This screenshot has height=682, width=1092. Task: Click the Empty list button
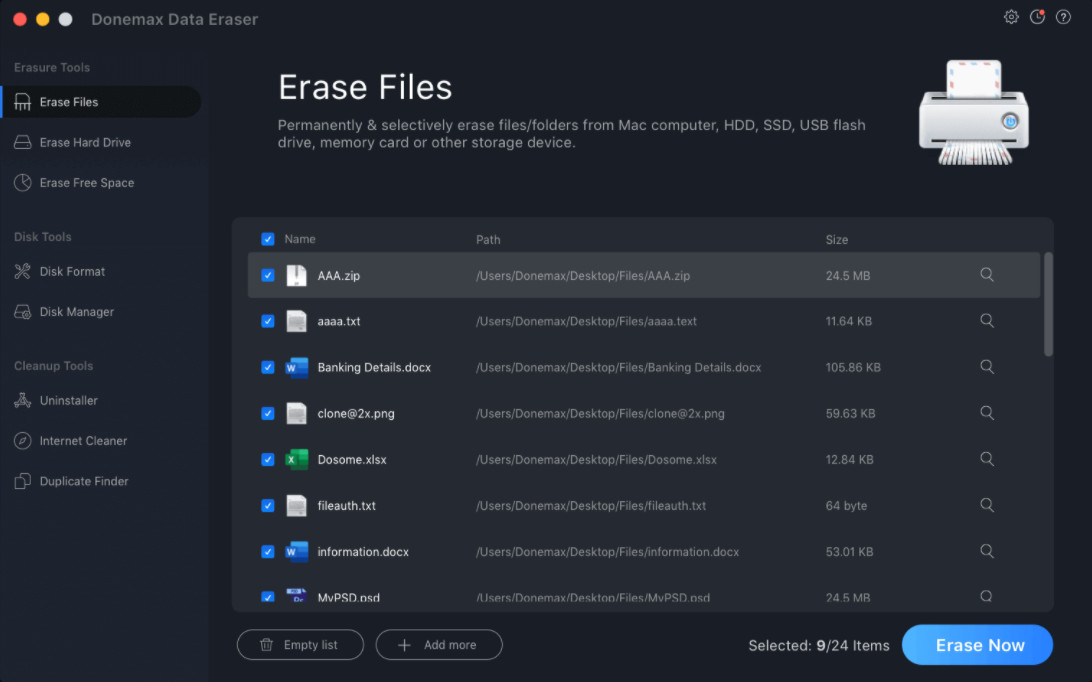pyautogui.click(x=300, y=644)
